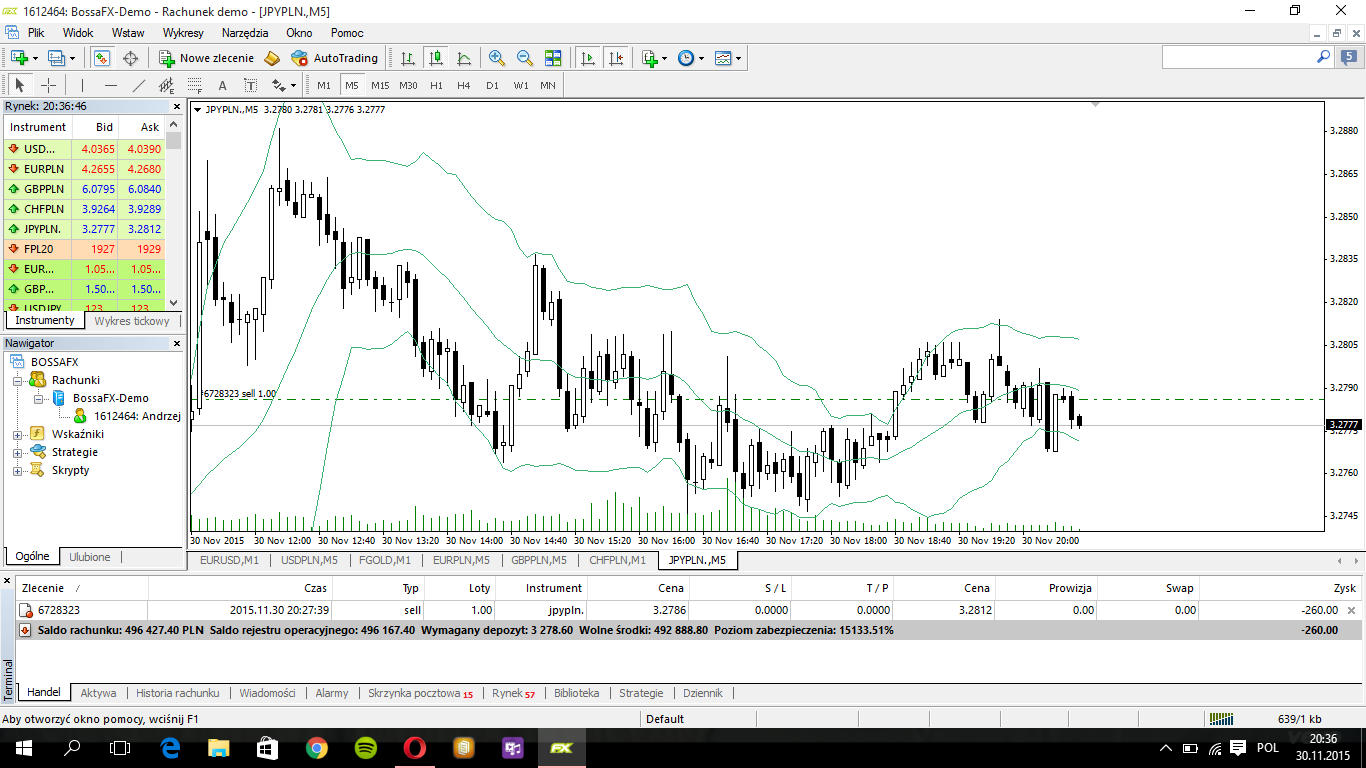Screen dimensions: 1366x768
Task: Close order 6728323 with the x button
Action: click(x=1352, y=610)
